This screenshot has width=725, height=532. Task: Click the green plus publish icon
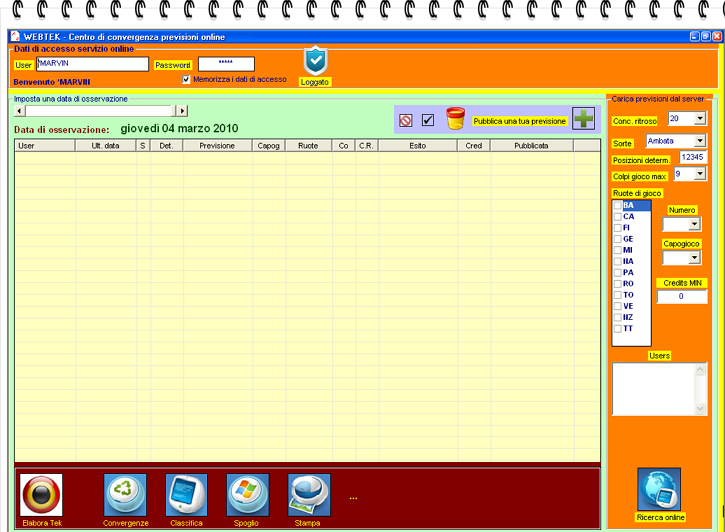[584, 119]
